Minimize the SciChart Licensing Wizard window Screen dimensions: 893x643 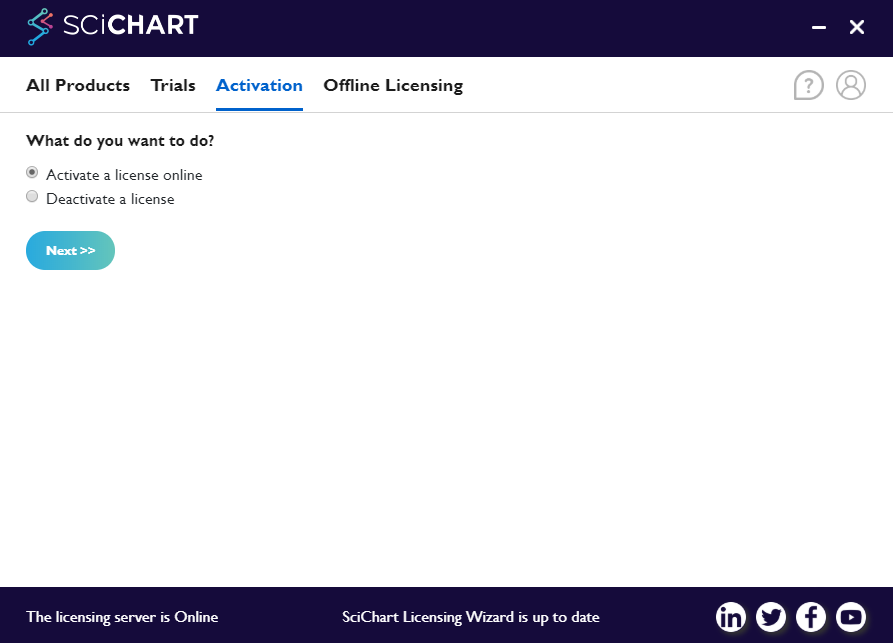pyautogui.click(x=818, y=27)
